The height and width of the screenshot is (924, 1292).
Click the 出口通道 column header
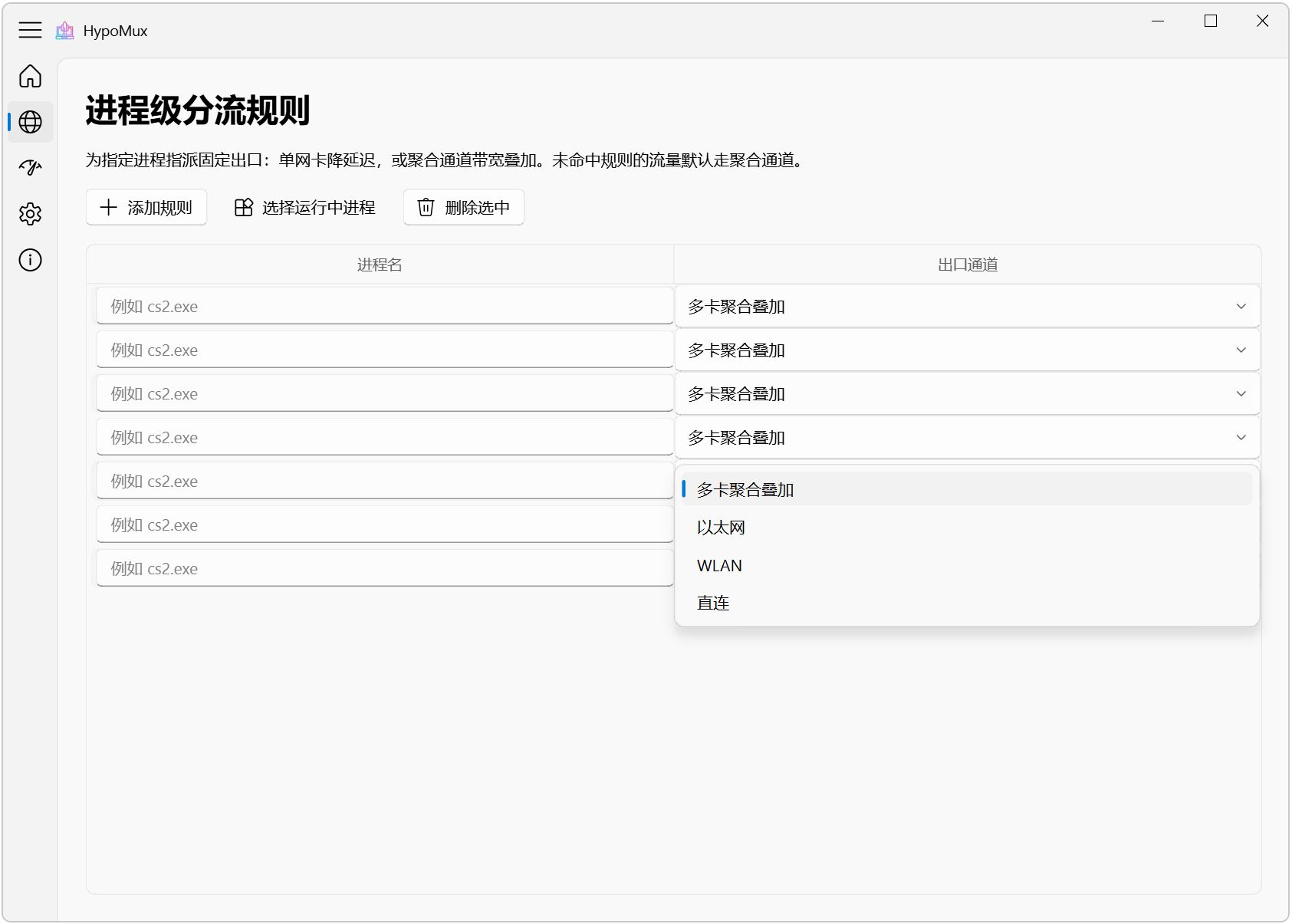click(968, 265)
